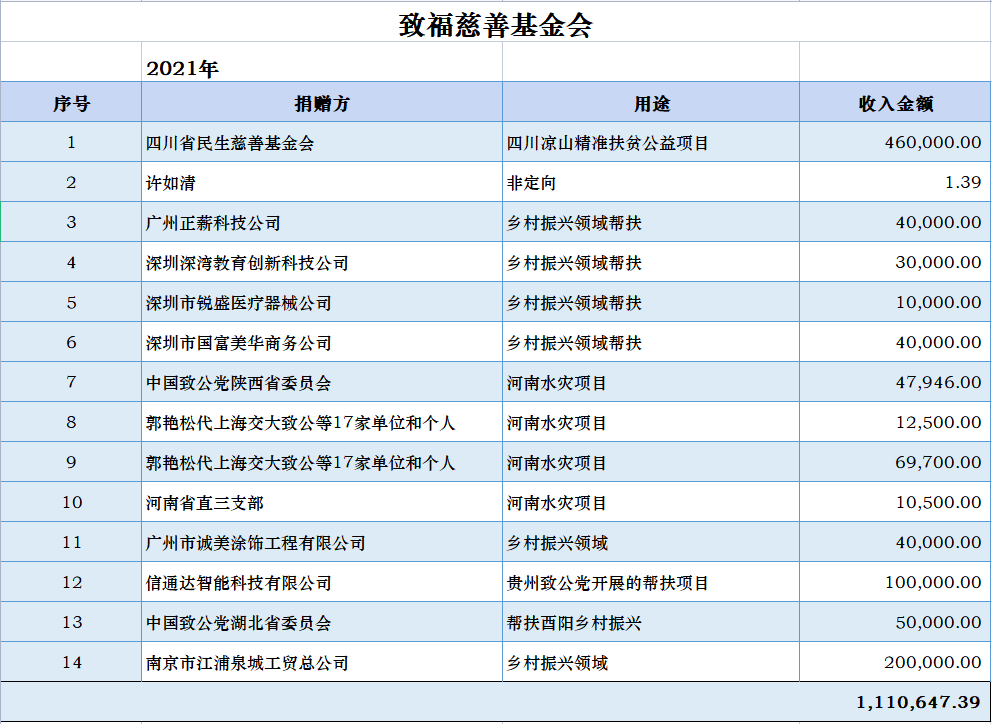The width and height of the screenshot is (992, 724).
Task: Click donor cell 深圳市锐盛医疗器械公司
Action: (x=322, y=302)
